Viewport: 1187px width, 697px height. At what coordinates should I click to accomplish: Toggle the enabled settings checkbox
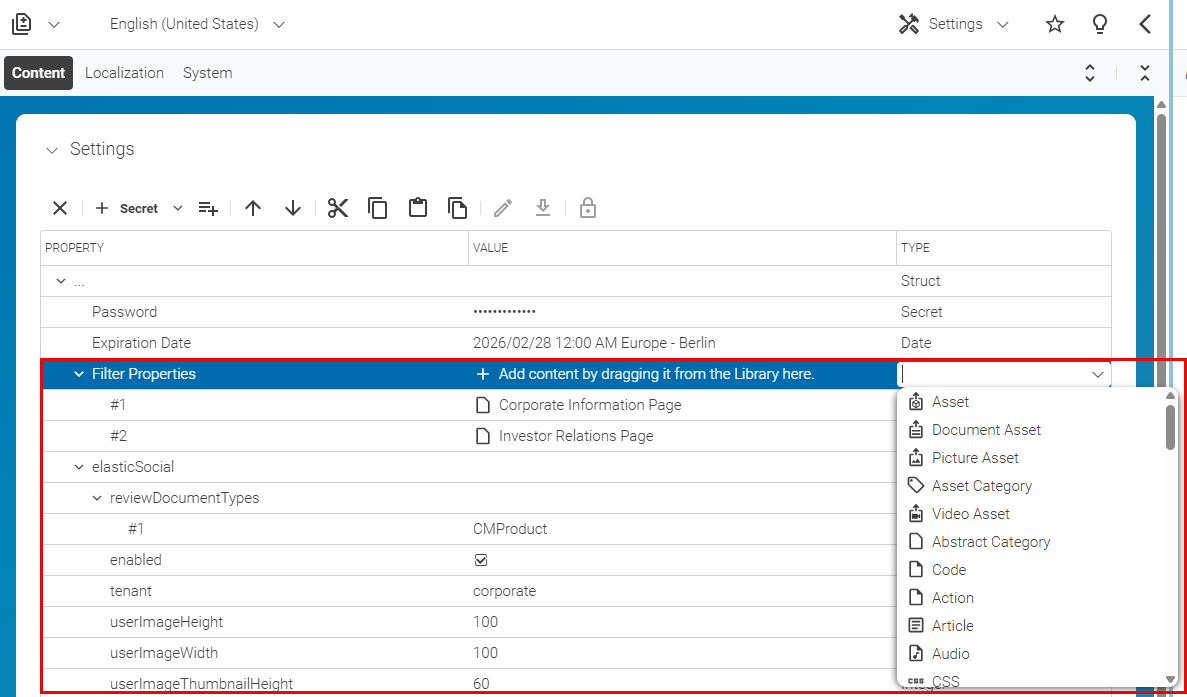481,559
